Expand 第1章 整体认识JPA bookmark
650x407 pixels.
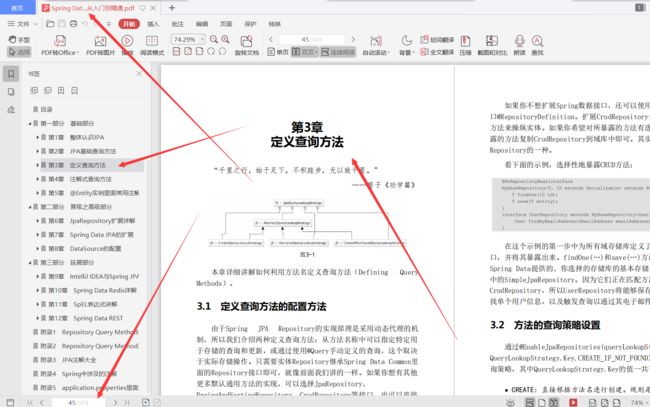click(37, 137)
